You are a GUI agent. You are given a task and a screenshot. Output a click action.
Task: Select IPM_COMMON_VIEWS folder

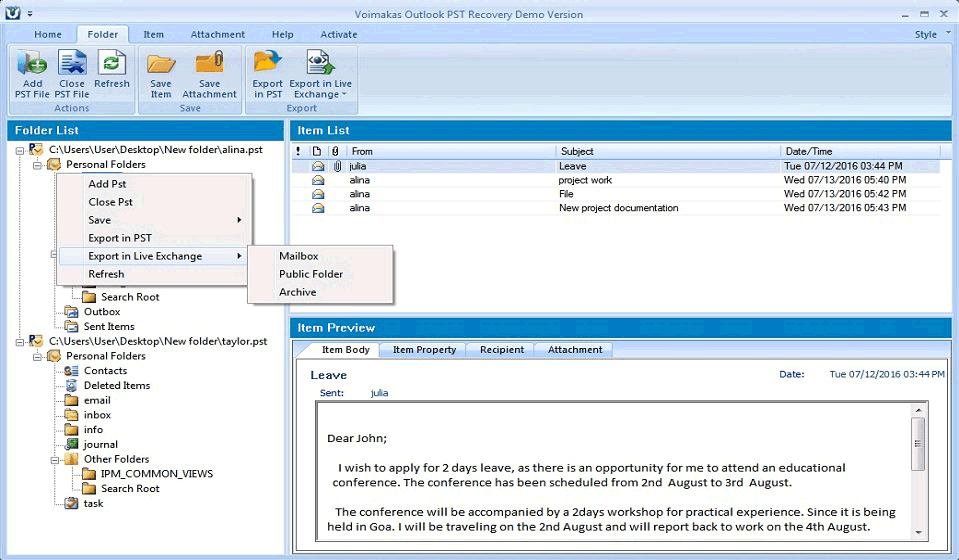click(x=157, y=474)
